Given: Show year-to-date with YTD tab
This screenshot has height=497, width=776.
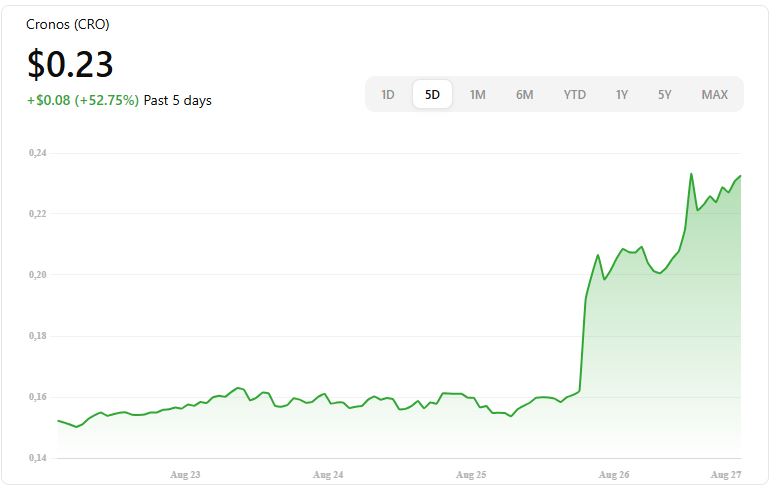Looking at the screenshot, I should (574, 95).
